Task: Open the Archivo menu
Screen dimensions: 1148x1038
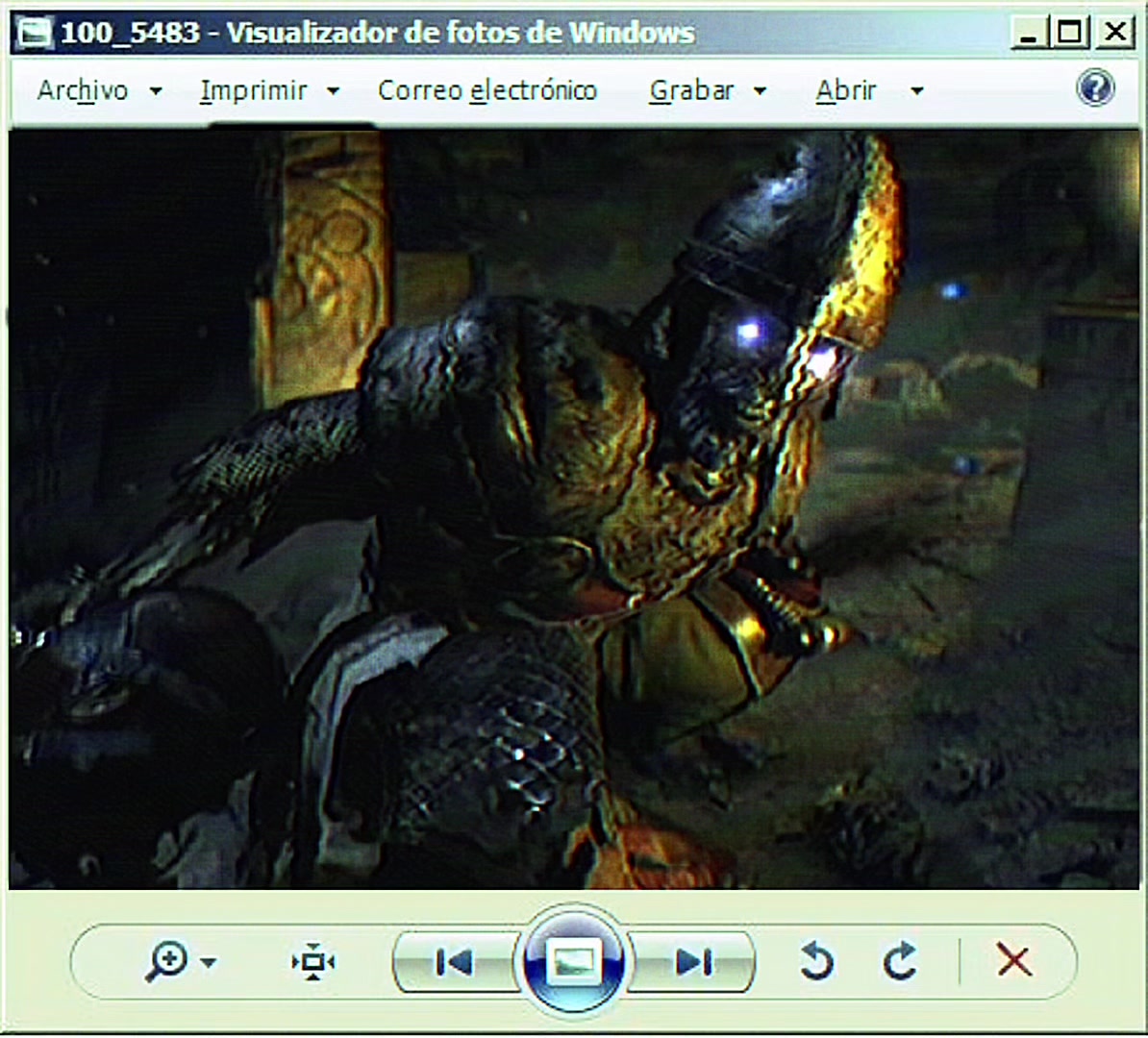Action: (83, 90)
